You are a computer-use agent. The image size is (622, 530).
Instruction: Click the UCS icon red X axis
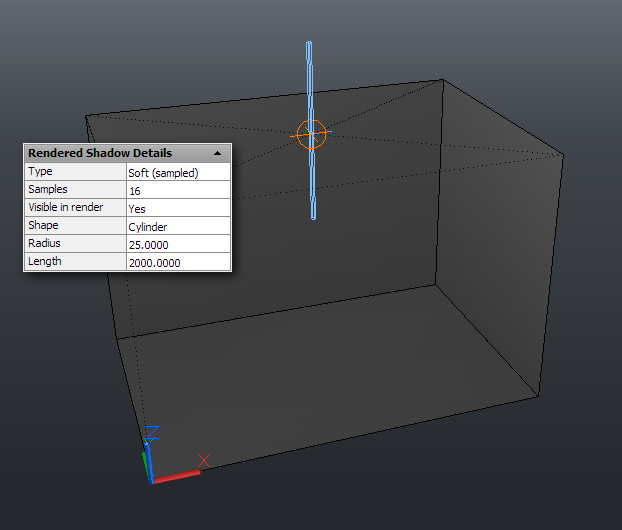point(177,476)
